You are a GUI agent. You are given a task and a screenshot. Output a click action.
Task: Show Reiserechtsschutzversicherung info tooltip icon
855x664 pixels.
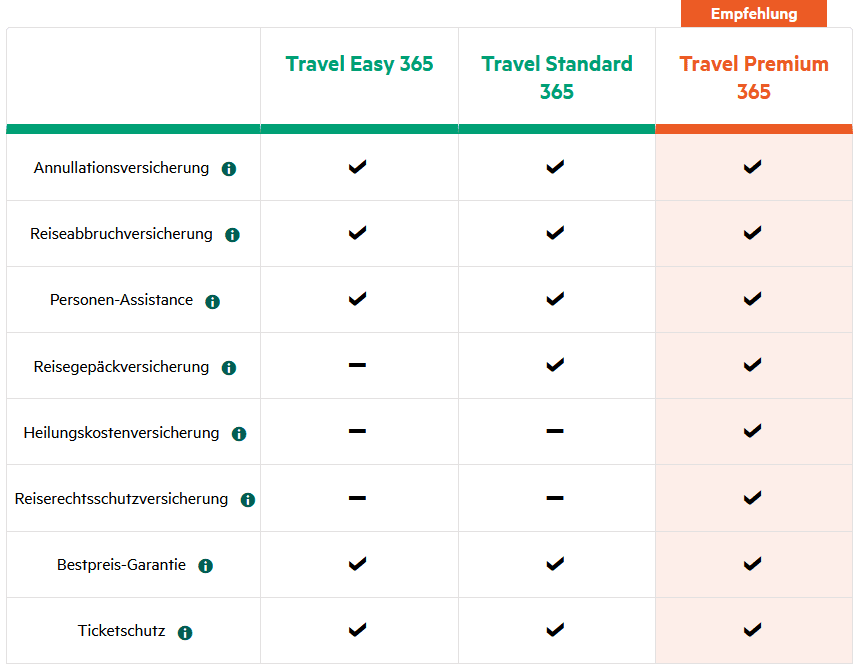pos(248,500)
